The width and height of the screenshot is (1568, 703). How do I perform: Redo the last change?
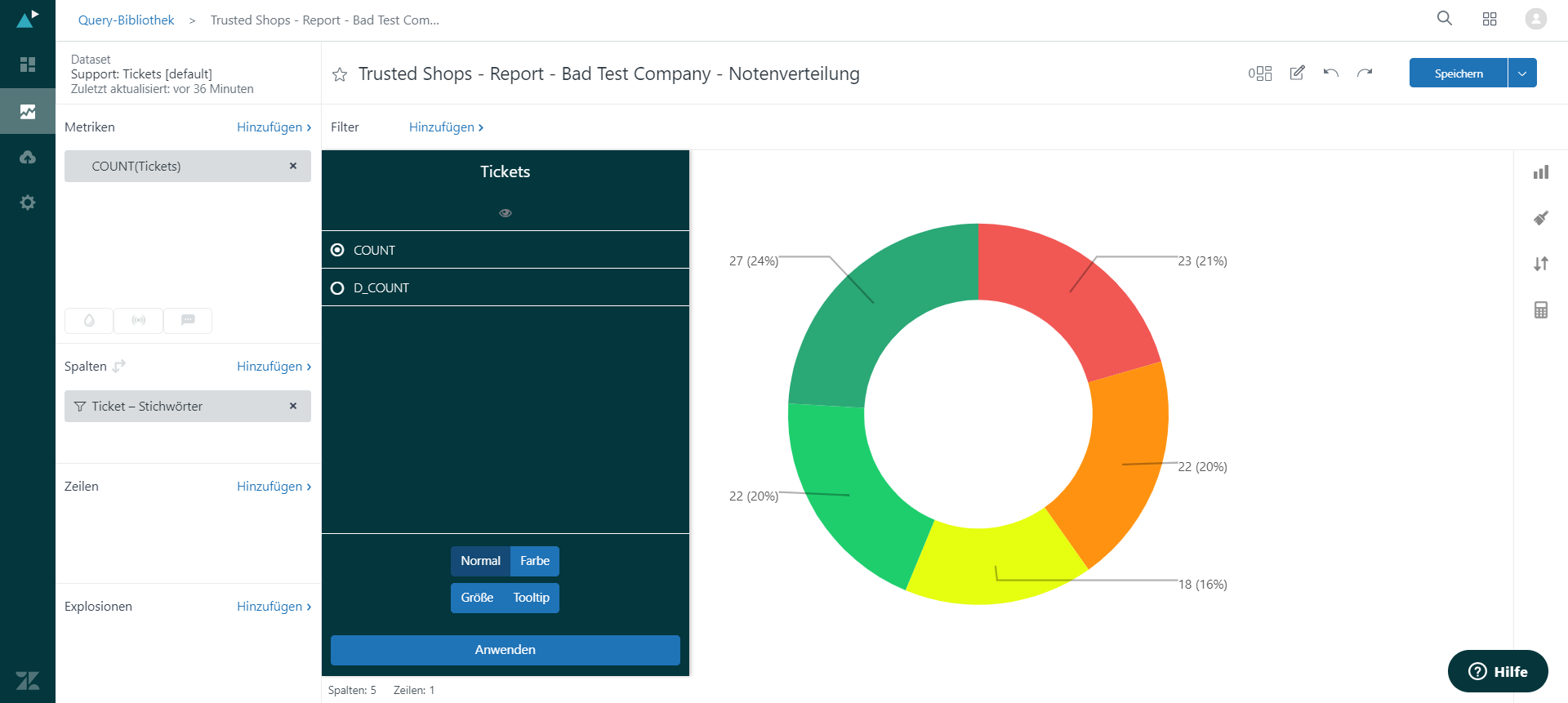pos(1365,73)
